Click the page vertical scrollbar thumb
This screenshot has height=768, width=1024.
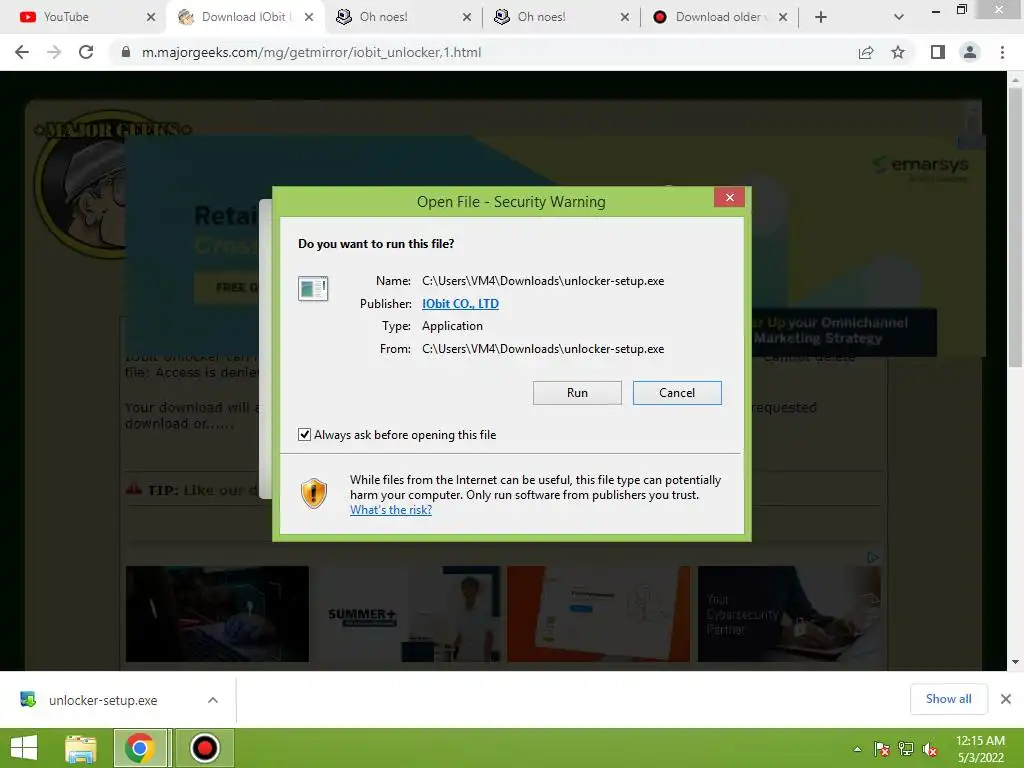click(1015, 227)
